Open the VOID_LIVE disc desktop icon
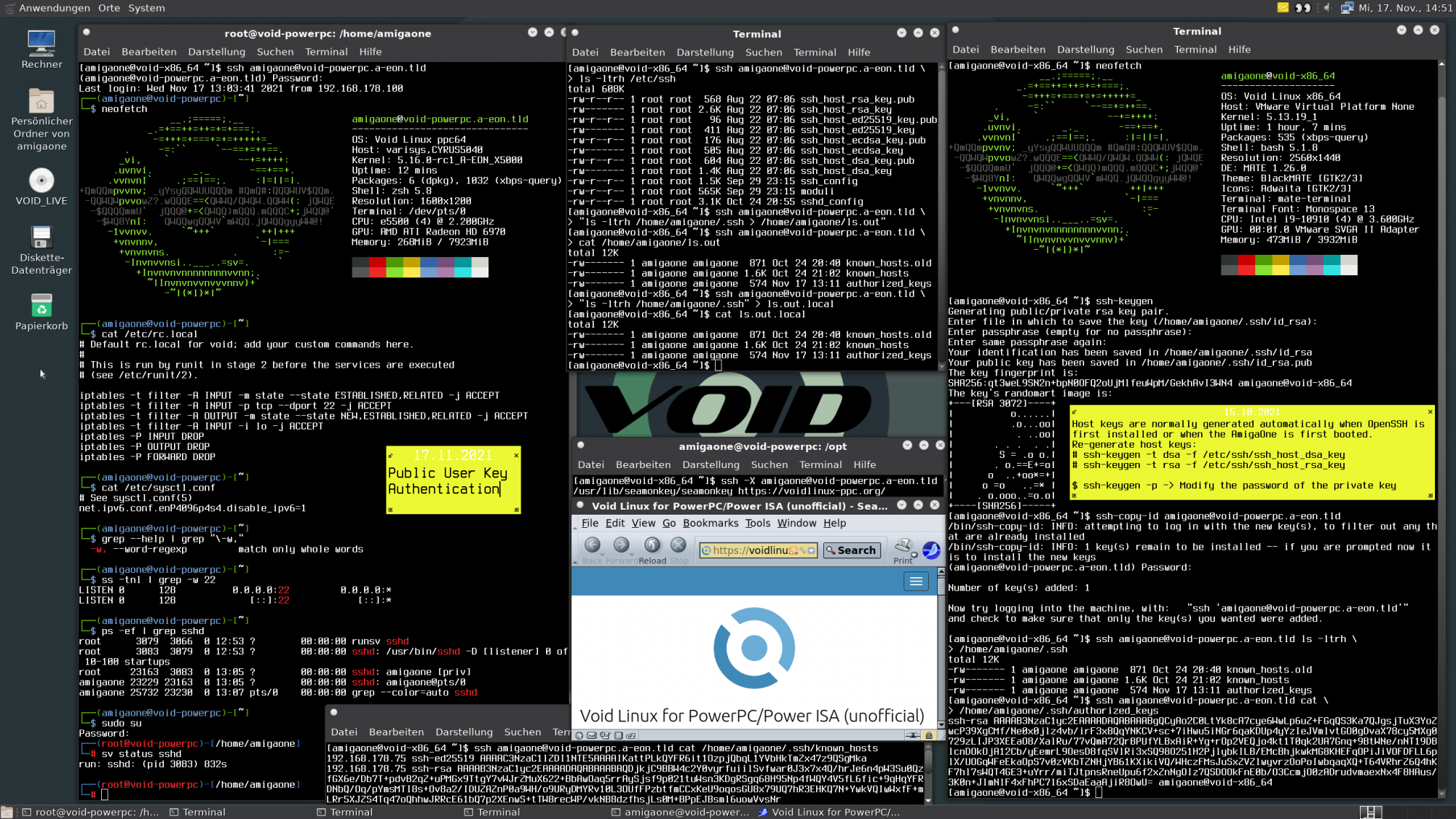 point(41,181)
